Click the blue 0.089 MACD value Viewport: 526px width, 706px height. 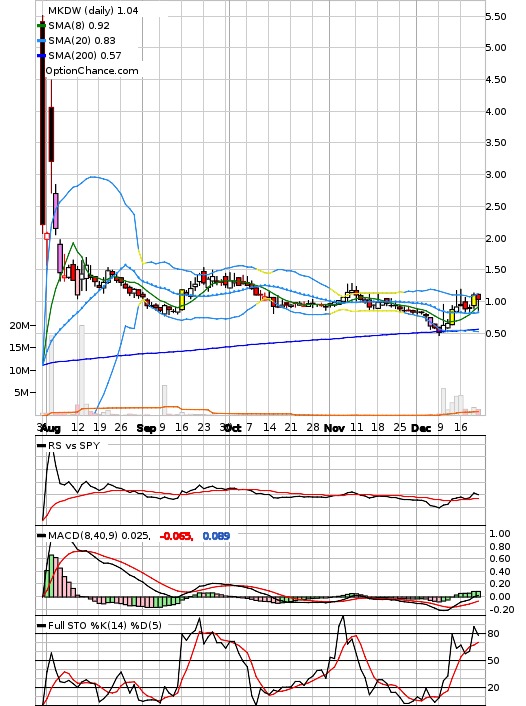(x=217, y=536)
